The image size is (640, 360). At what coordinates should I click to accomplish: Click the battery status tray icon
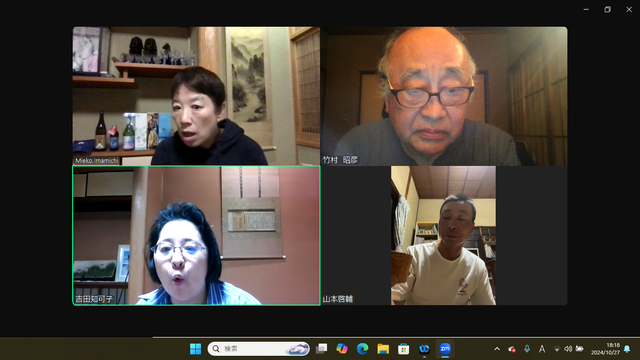[579, 349]
